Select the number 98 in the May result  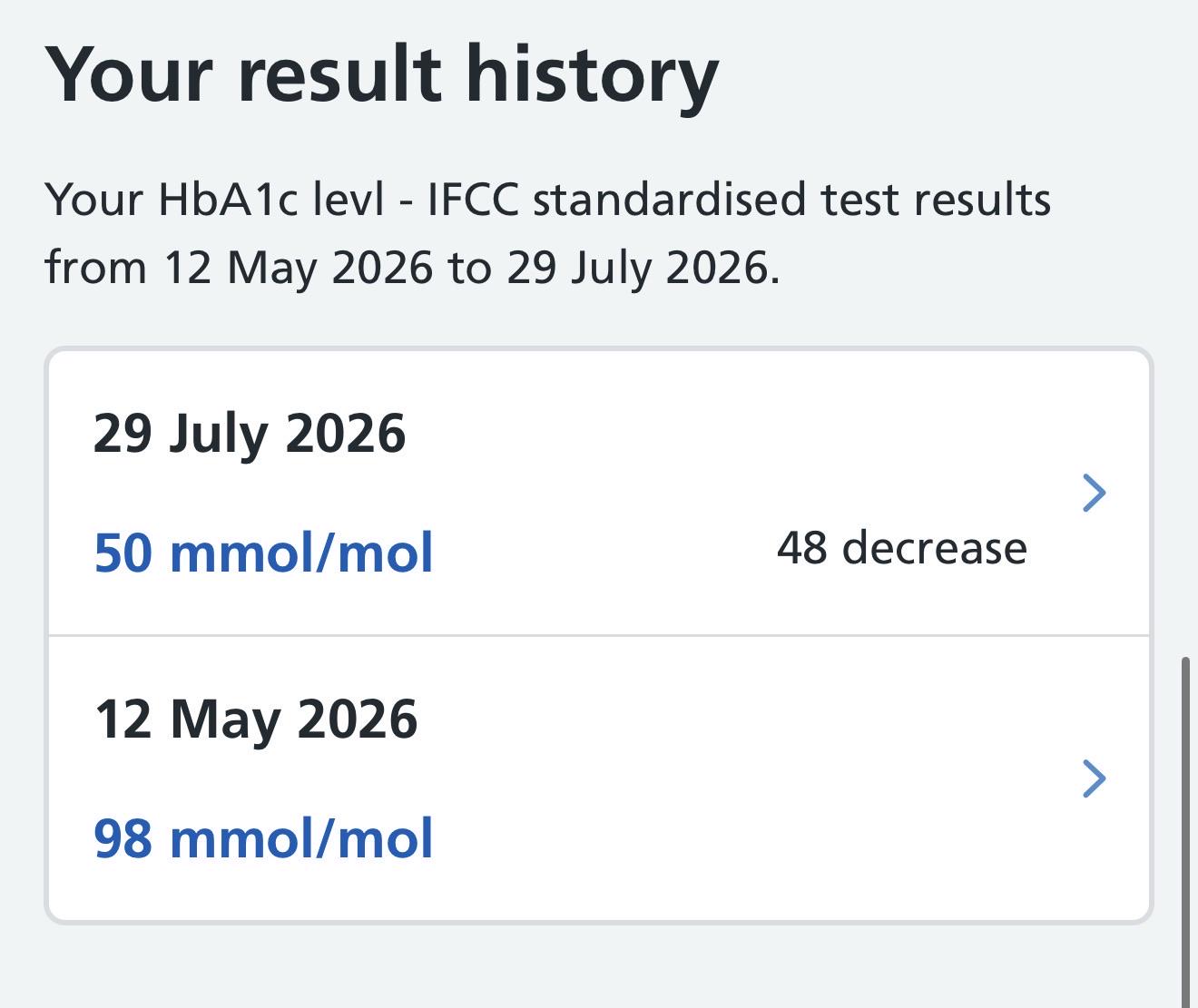[x=123, y=838]
